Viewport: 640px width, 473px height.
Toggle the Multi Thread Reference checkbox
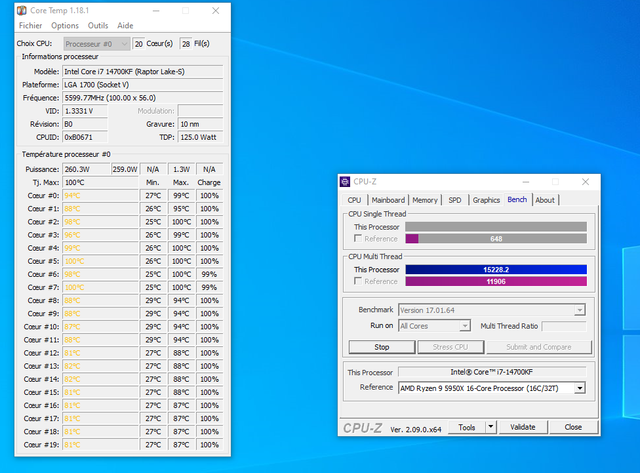(x=358, y=281)
